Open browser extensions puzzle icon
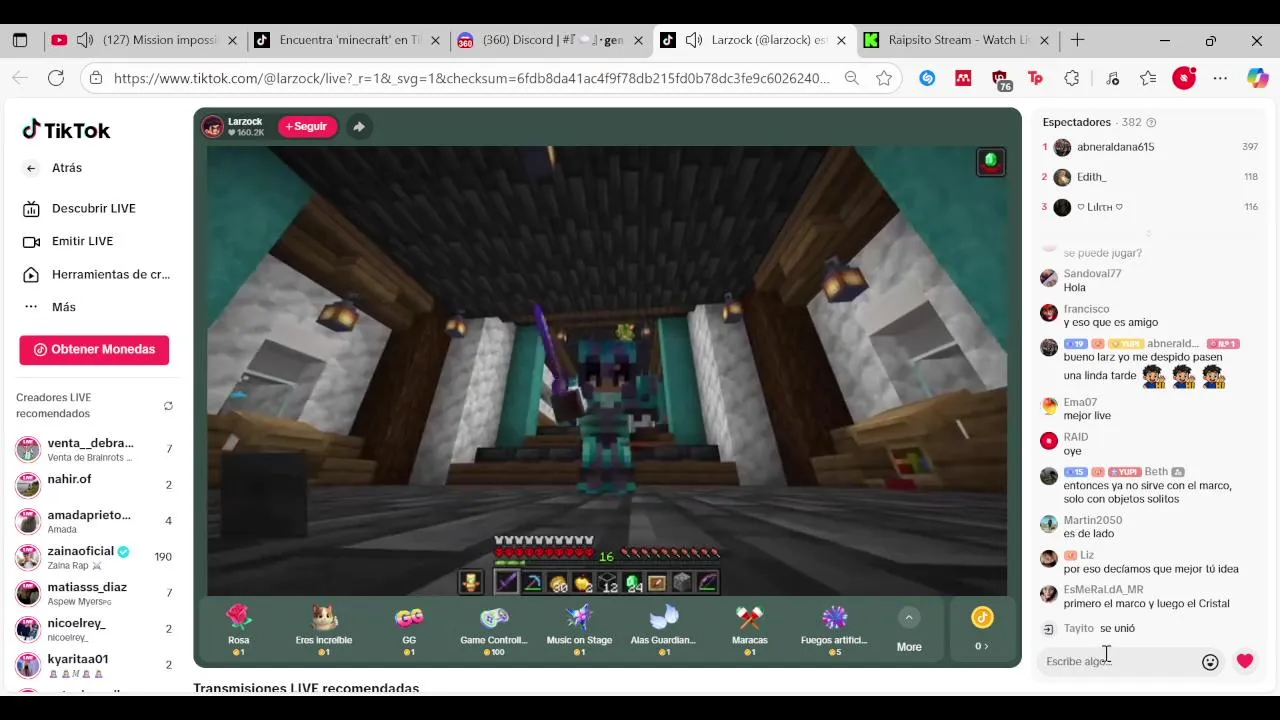The height and width of the screenshot is (720, 1280). tap(1072, 78)
